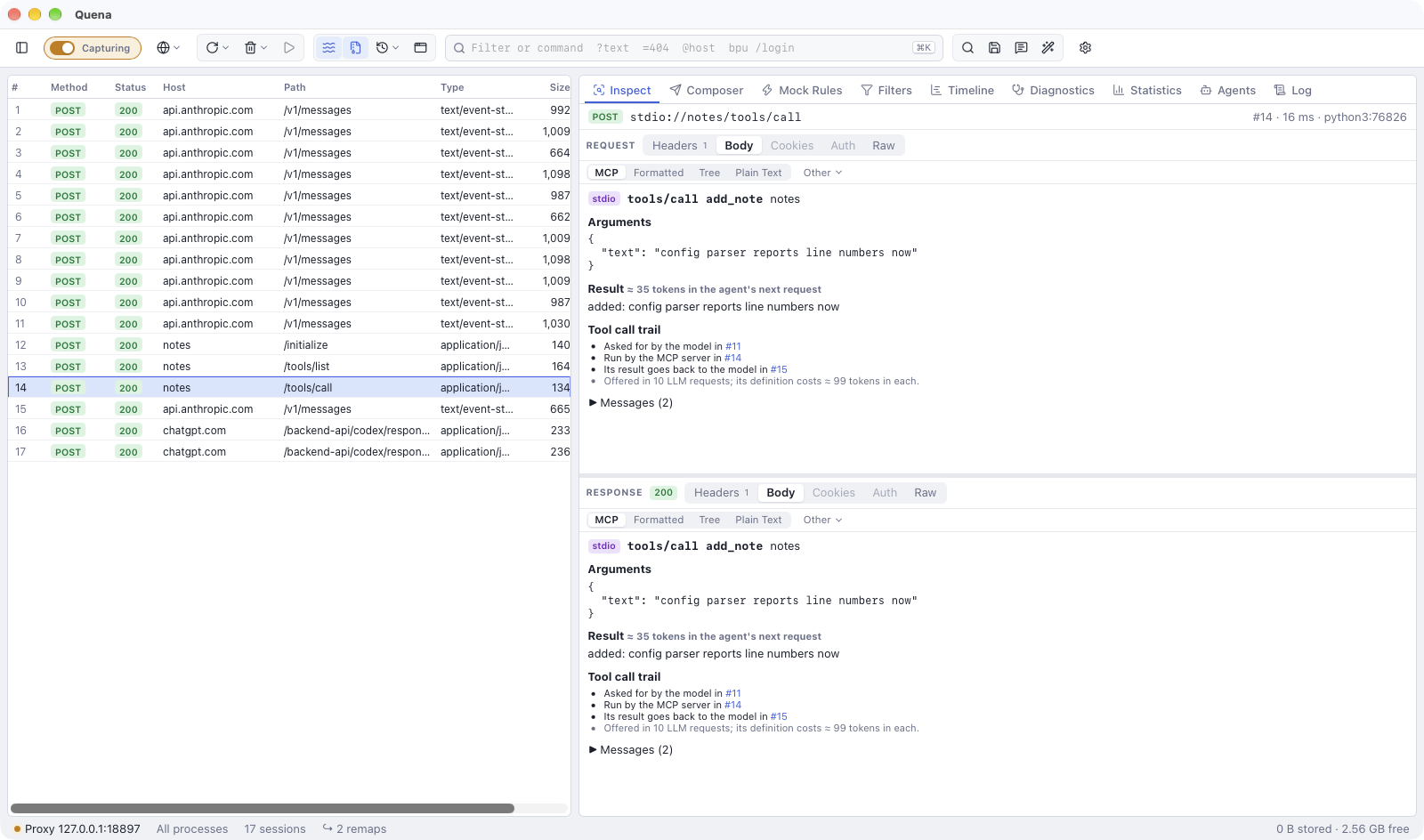Toggle the document view icon in toolbar
This screenshot has height=840, width=1424.
pyautogui.click(x=356, y=48)
